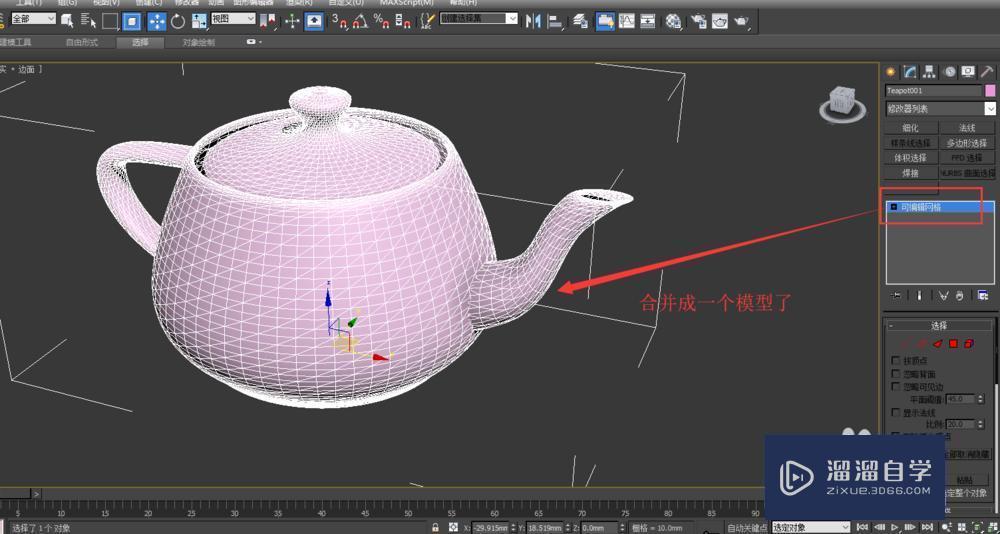This screenshot has height=534, width=1000.
Task: Switch to the Utilities hammer tab
Action: 987,71
